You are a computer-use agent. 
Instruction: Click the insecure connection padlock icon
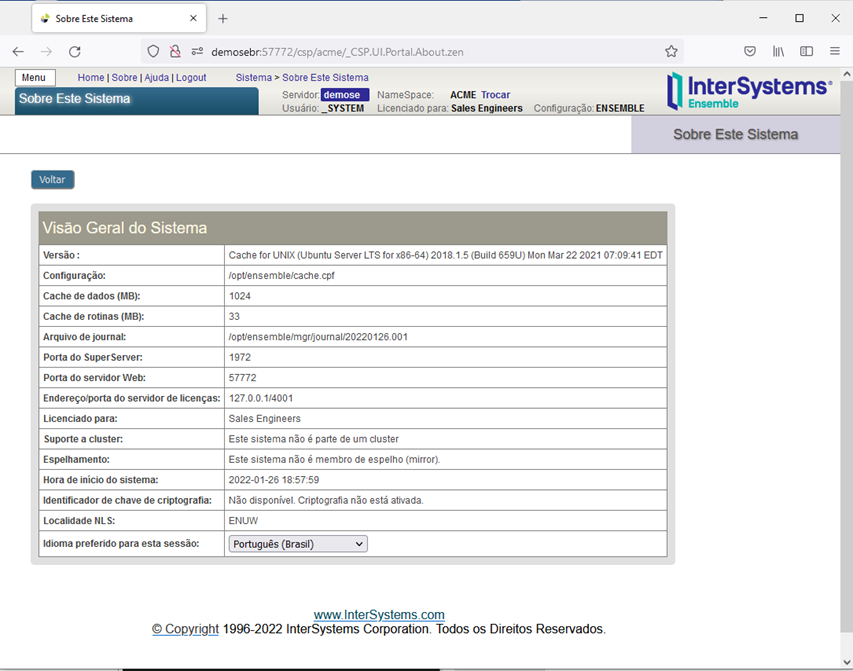tap(175, 52)
